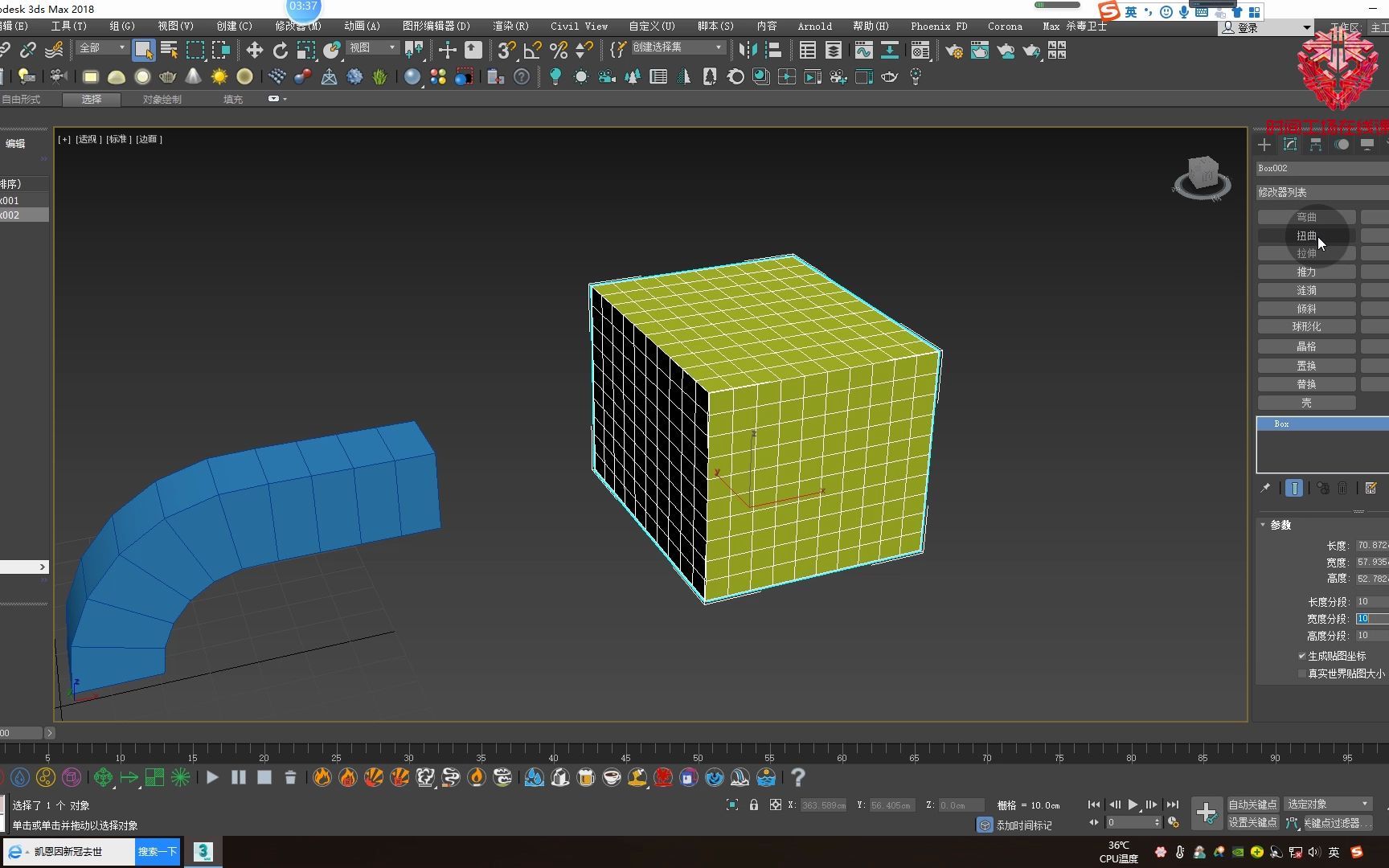Toggle show end result button
This screenshot has width=1389, height=868.
(1294, 488)
